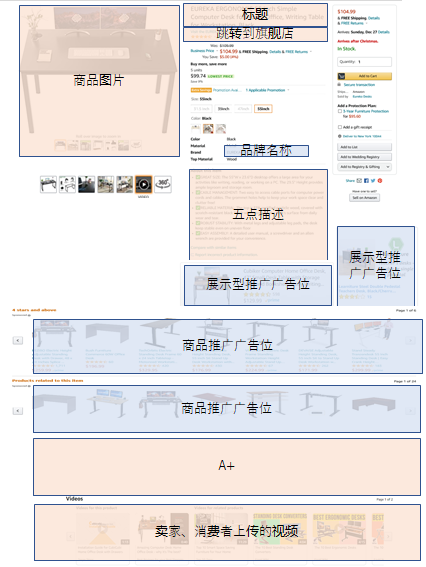Choose the 39inch size option
This screenshot has width=426, height=567.
click(223, 109)
